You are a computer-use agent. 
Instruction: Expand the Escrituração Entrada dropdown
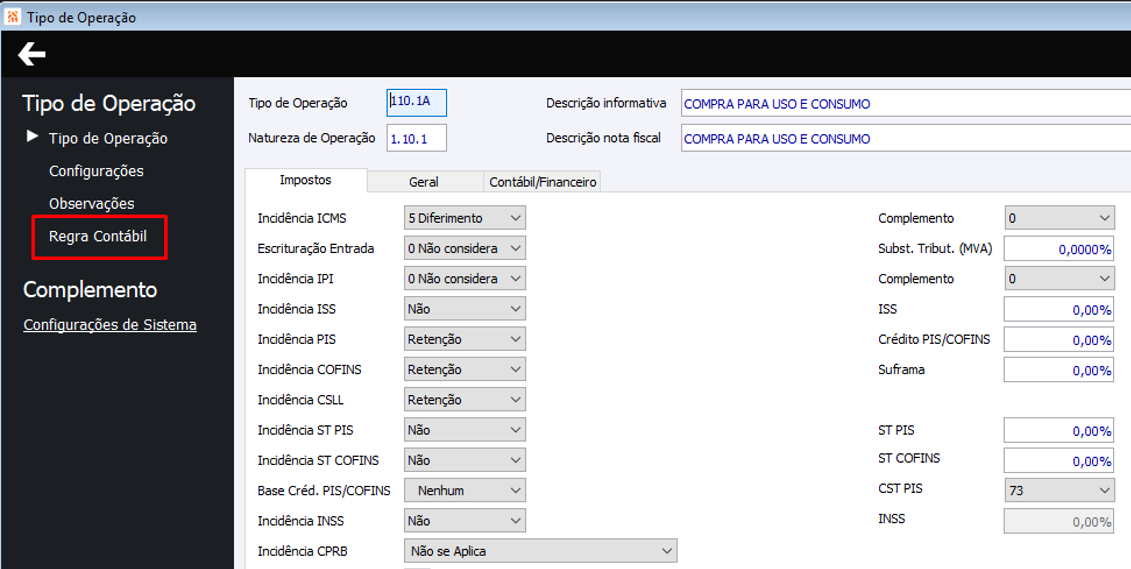(x=465, y=248)
